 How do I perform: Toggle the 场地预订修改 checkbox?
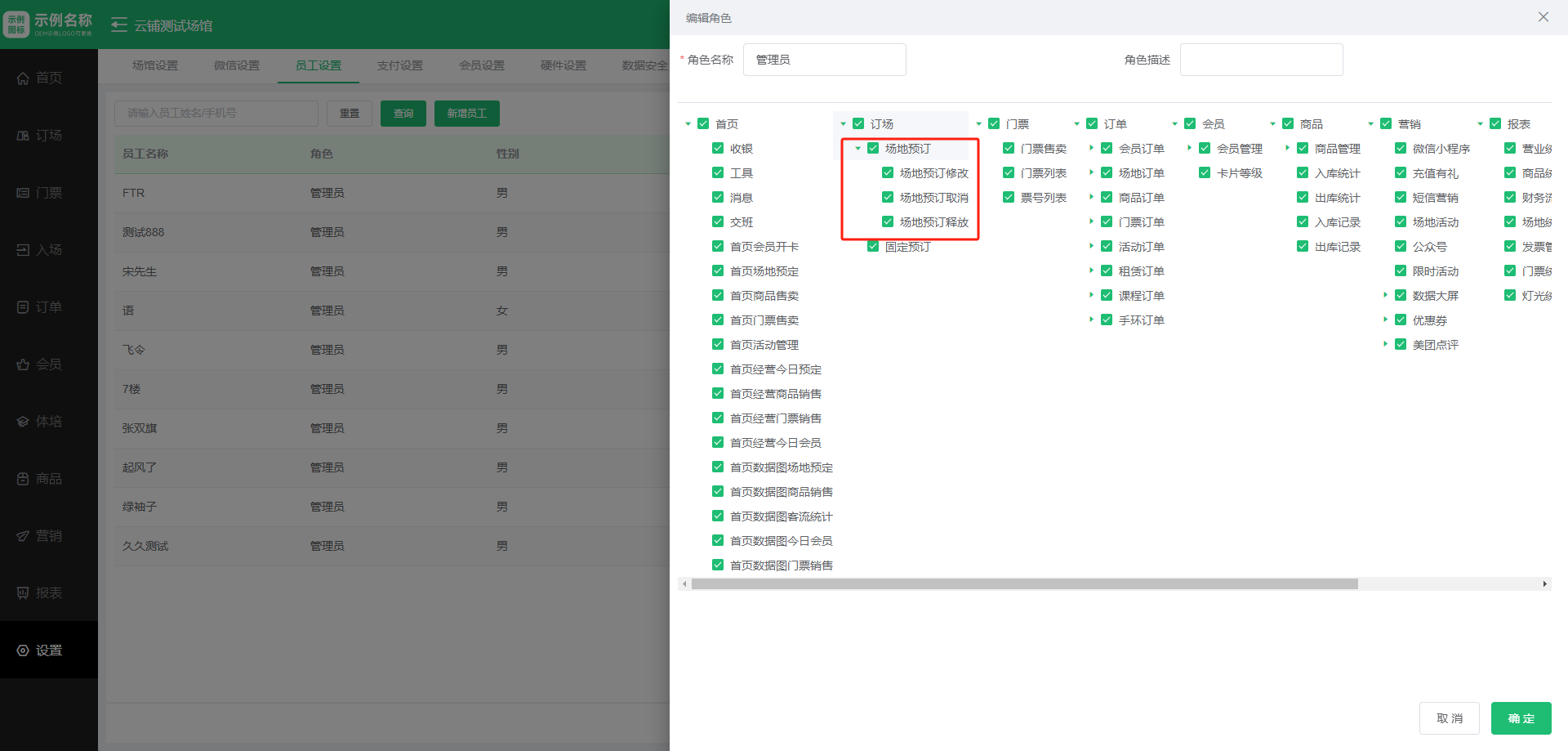point(888,172)
